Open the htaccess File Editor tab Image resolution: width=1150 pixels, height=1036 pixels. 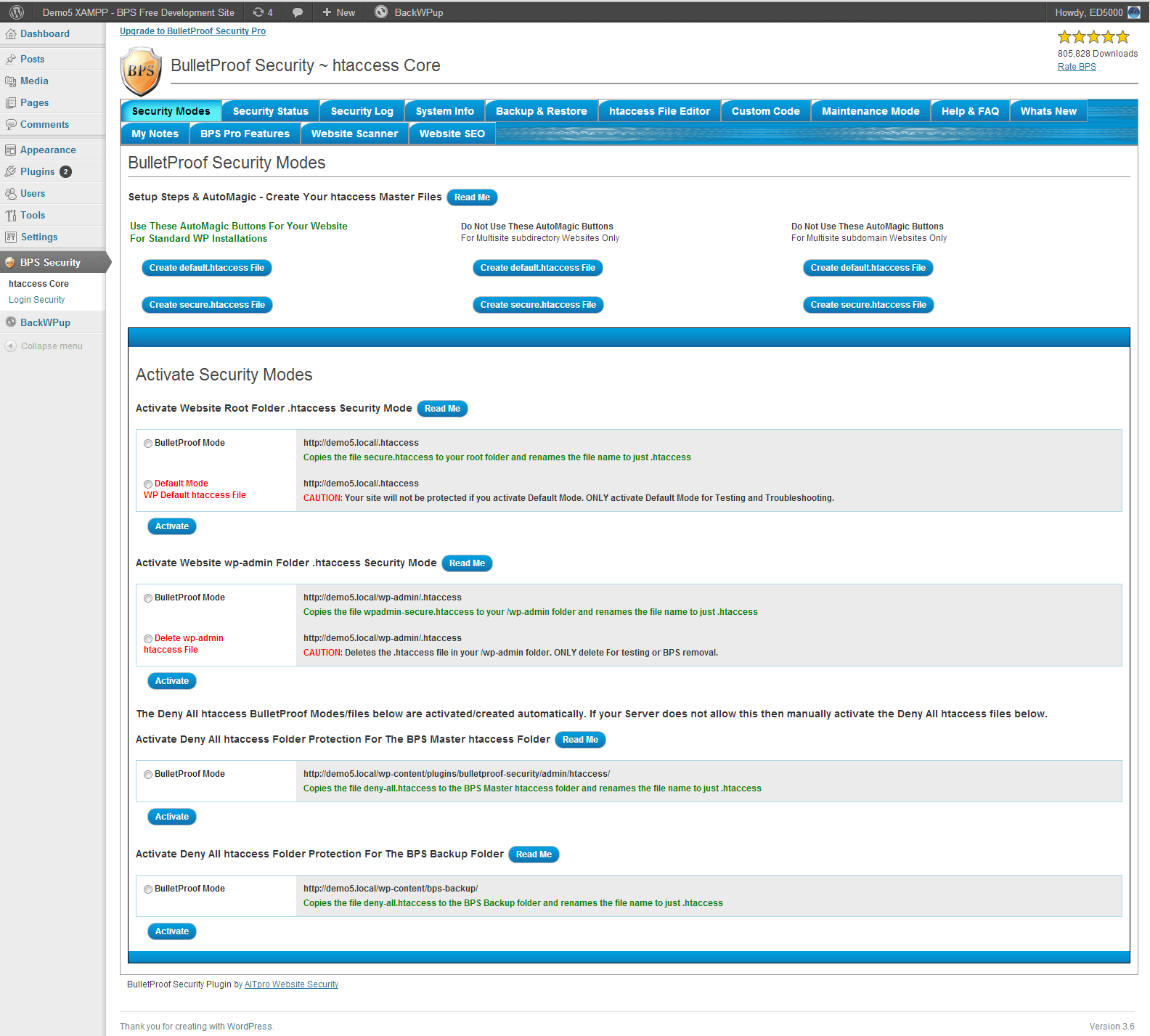[660, 111]
